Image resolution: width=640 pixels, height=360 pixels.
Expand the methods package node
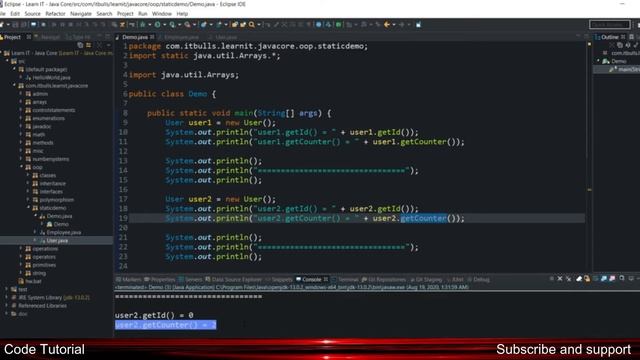21,142
